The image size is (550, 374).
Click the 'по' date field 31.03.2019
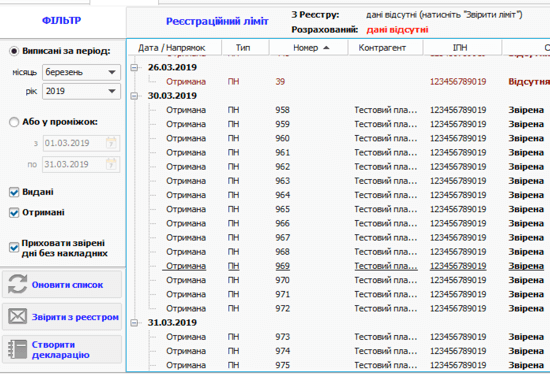tap(81, 164)
